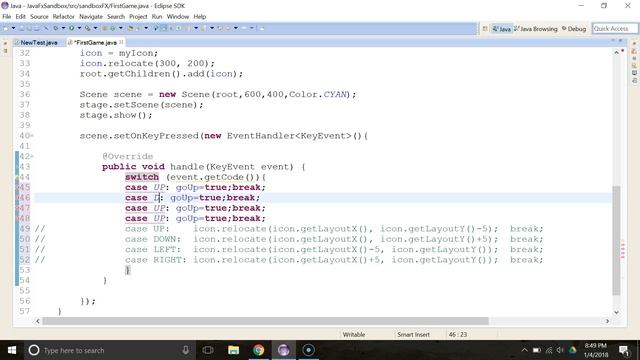The height and width of the screenshot is (360, 640).
Task: Switch to the NewTest.java editor tab
Action: [36, 42]
